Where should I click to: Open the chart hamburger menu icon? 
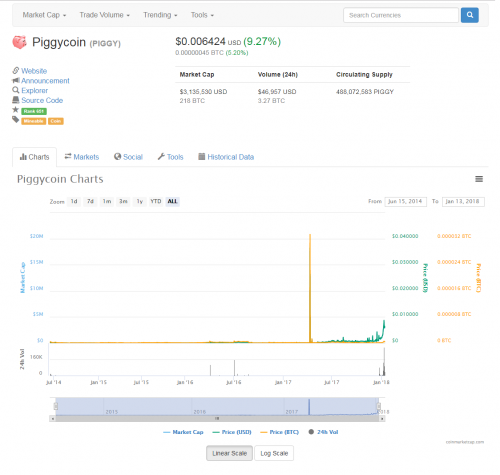pos(479,179)
